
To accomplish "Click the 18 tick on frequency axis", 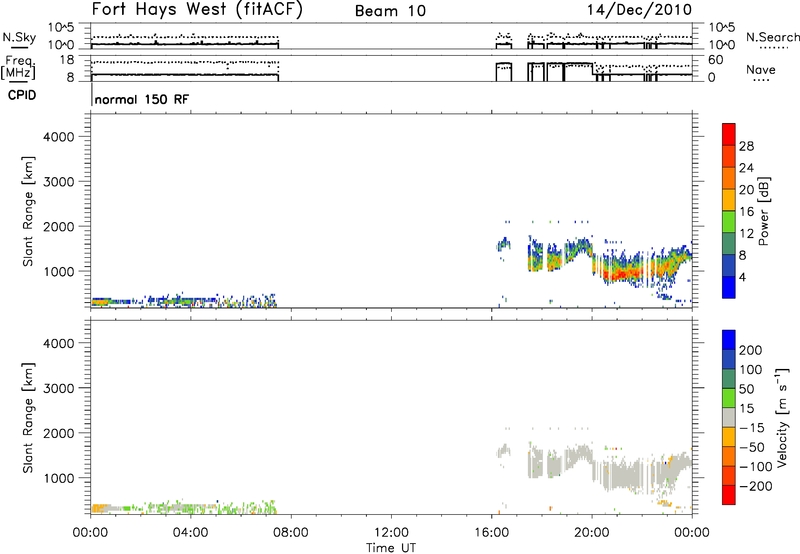I will pyautogui.click(x=67, y=60).
